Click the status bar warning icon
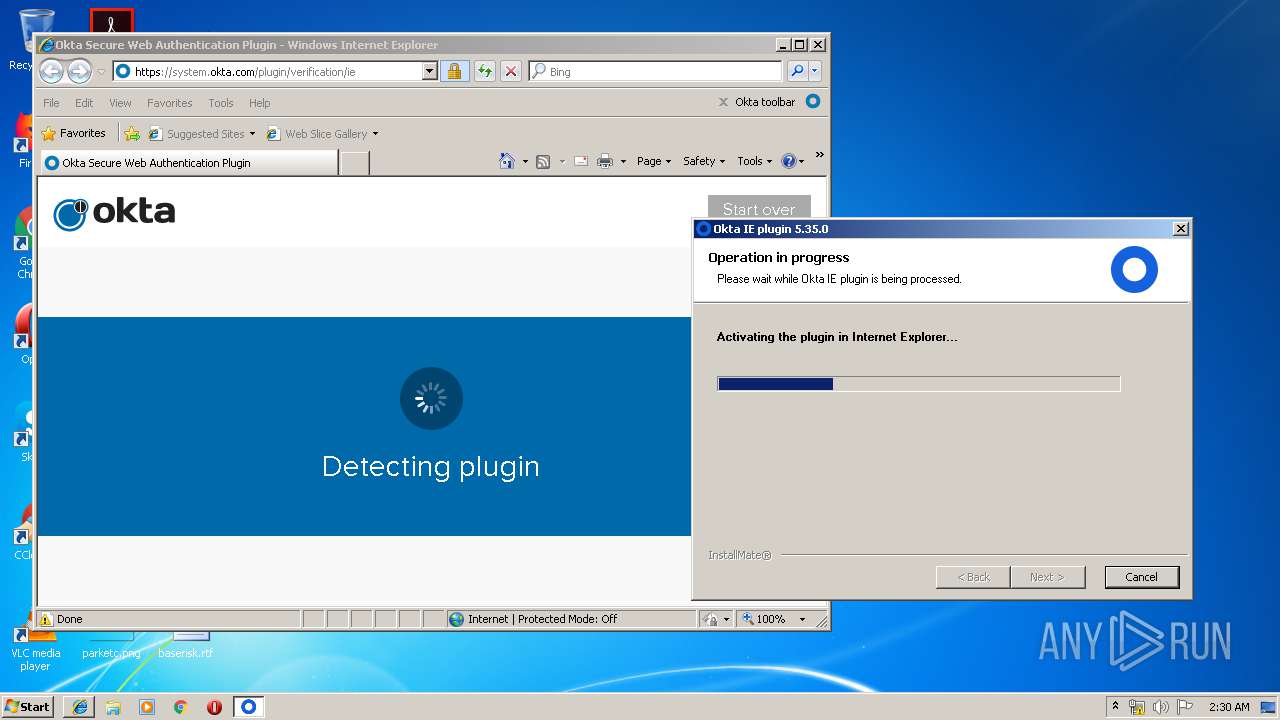Viewport: 1280px width, 720px height. (x=46, y=619)
